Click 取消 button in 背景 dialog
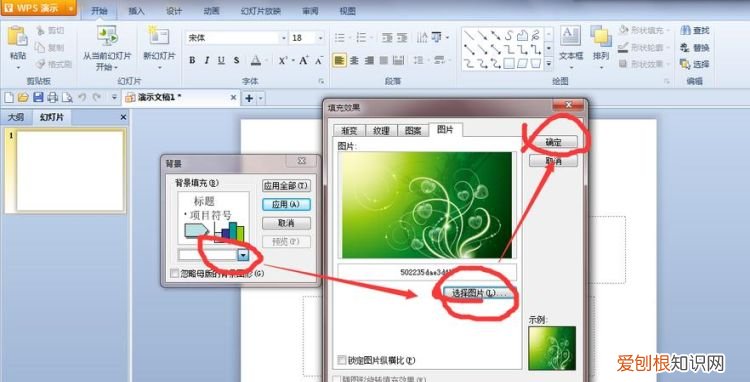 tap(286, 223)
